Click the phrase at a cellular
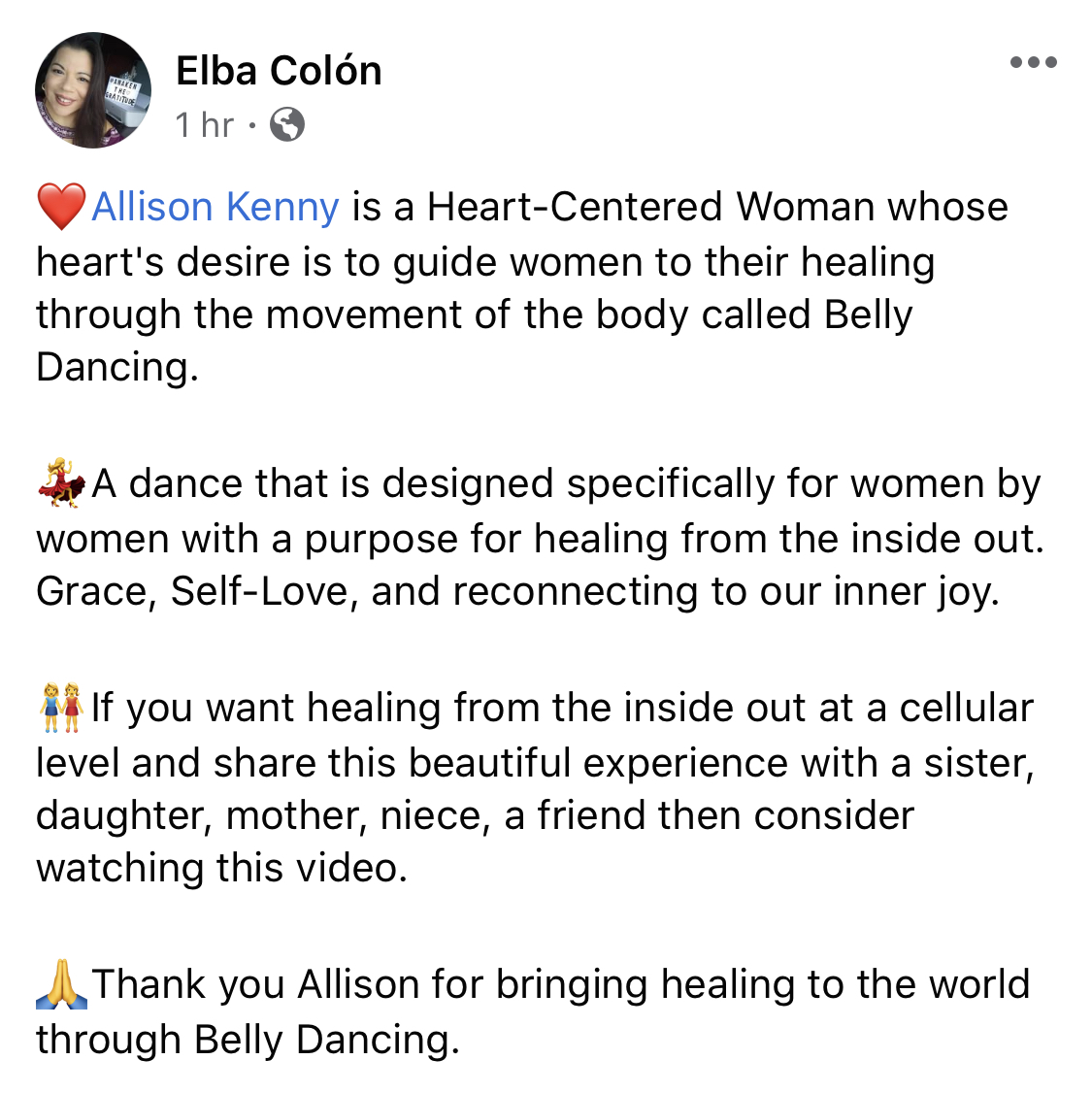Image resolution: width=1092 pixels, height=1093 pixels. pos(926,708)
